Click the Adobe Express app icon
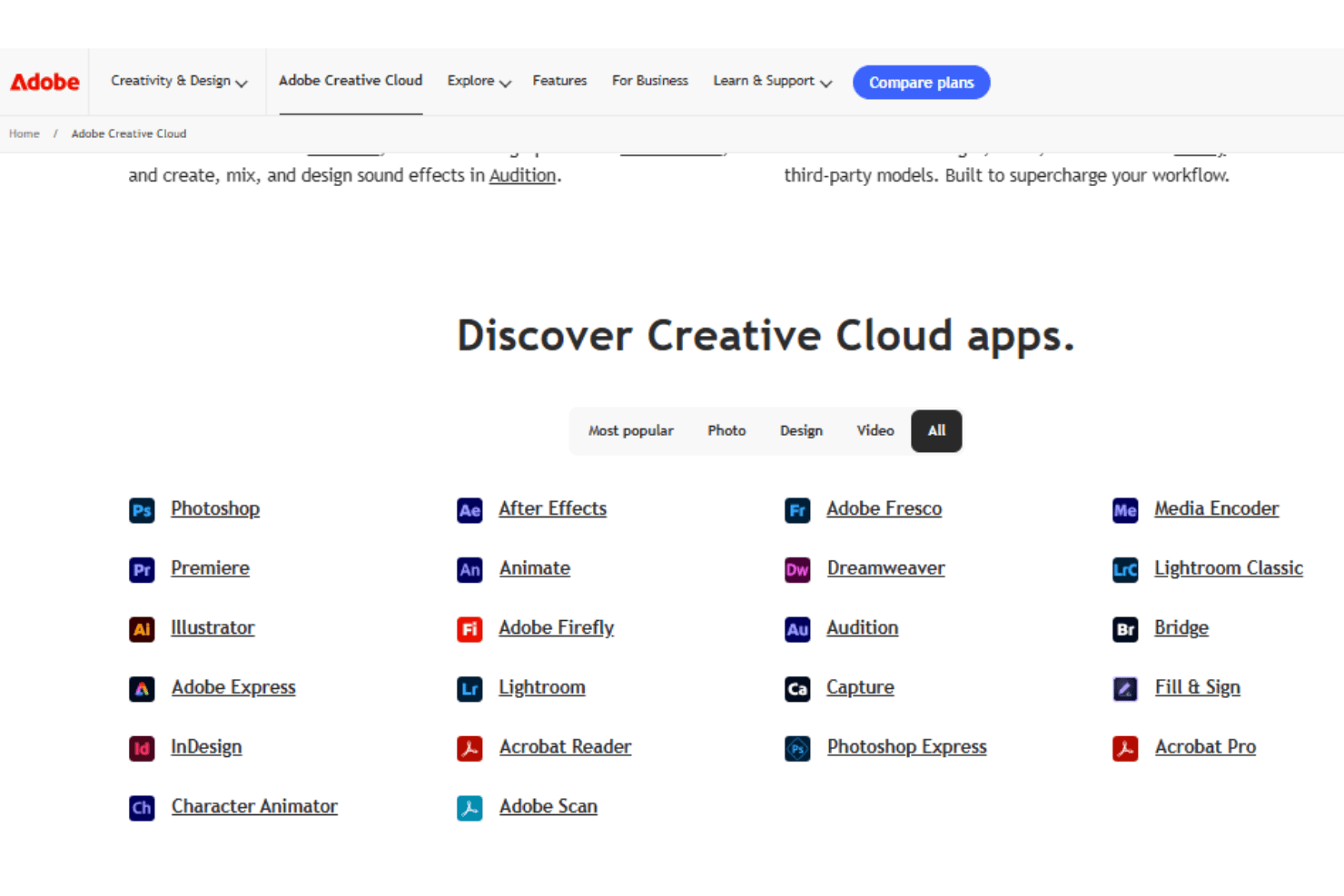This screenshot has height=896, width=1344. [142, 689]
